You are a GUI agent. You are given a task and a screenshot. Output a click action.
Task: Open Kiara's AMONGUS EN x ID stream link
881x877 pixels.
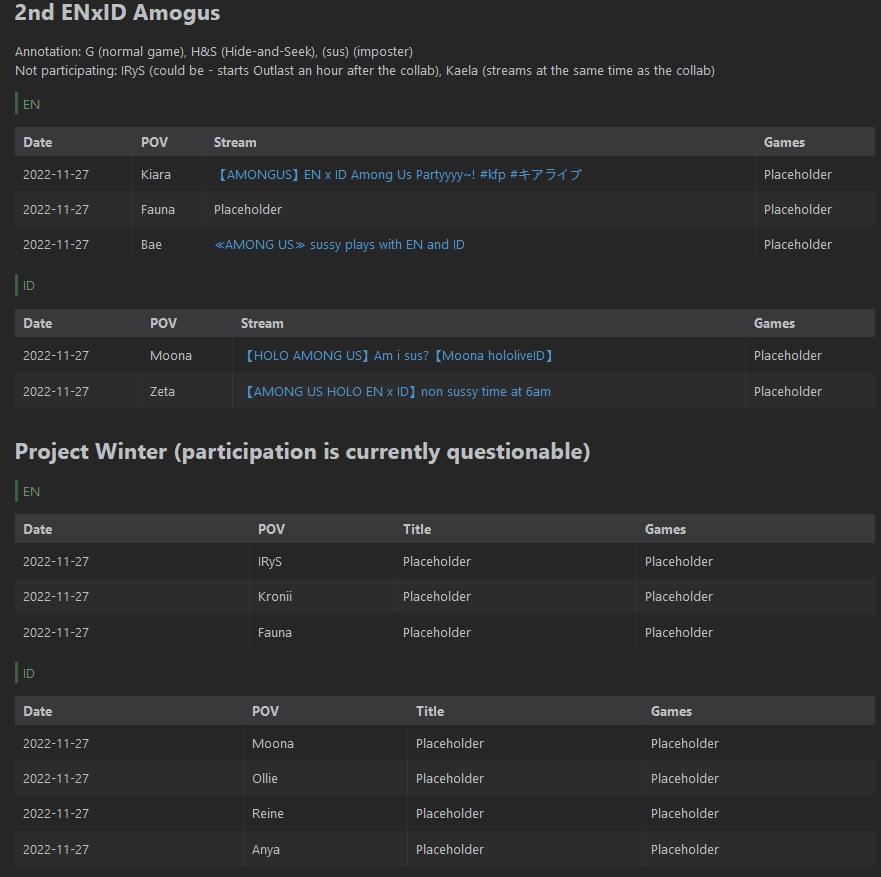pyautogui.click(x=398, y=174)
